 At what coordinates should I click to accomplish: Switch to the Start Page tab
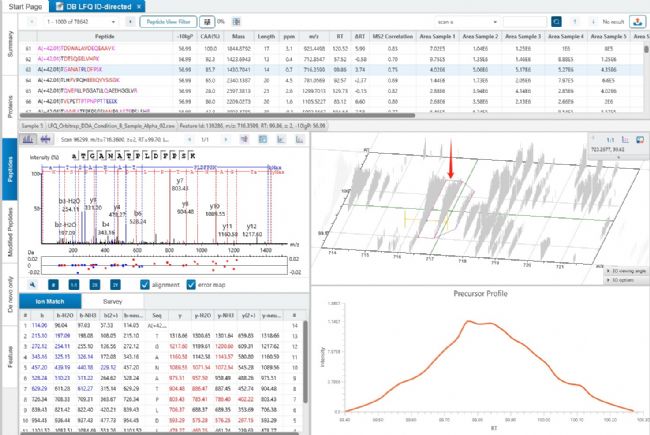click(24, 5)
